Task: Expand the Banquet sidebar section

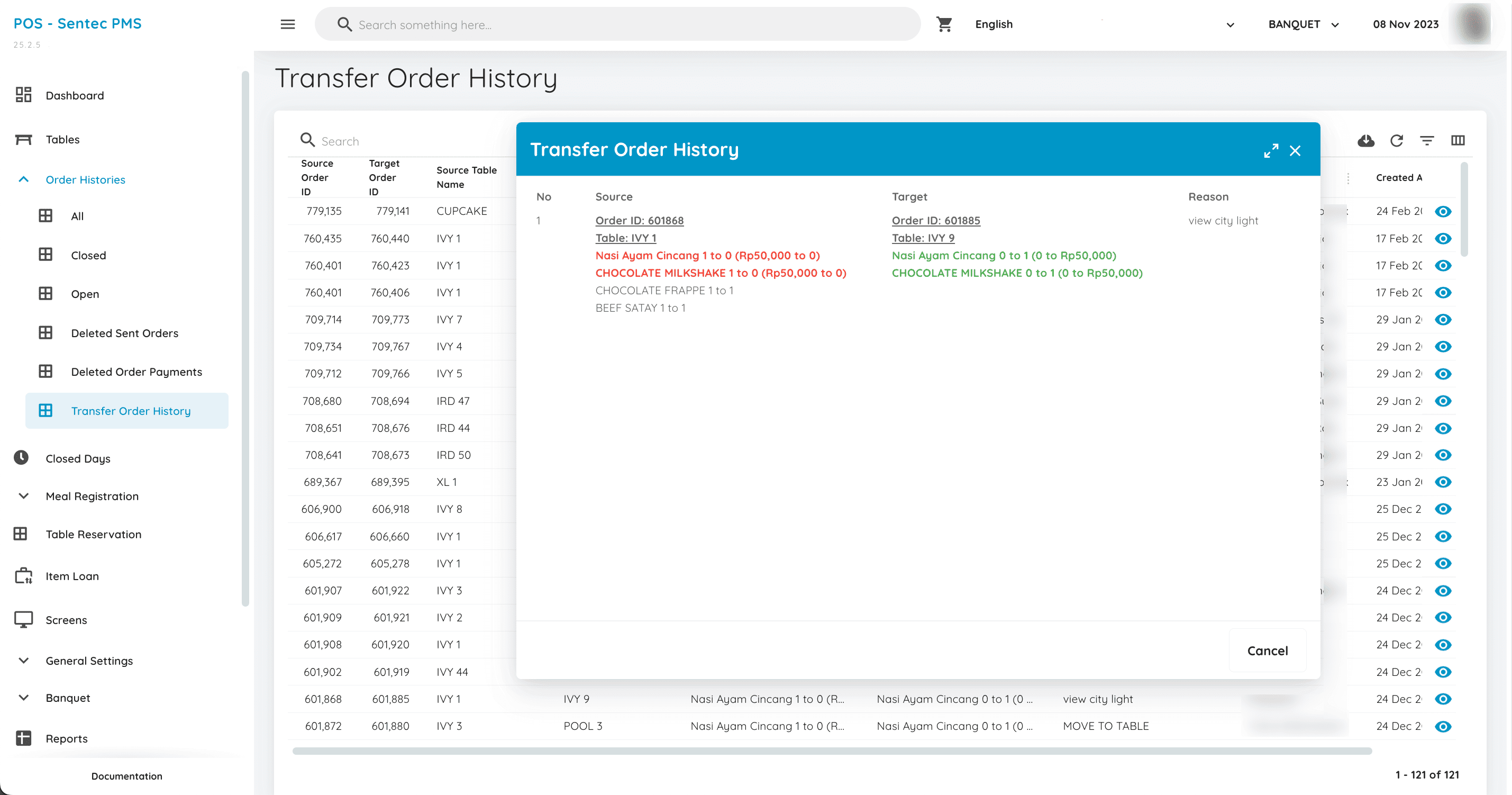Action: click(23, 698)
